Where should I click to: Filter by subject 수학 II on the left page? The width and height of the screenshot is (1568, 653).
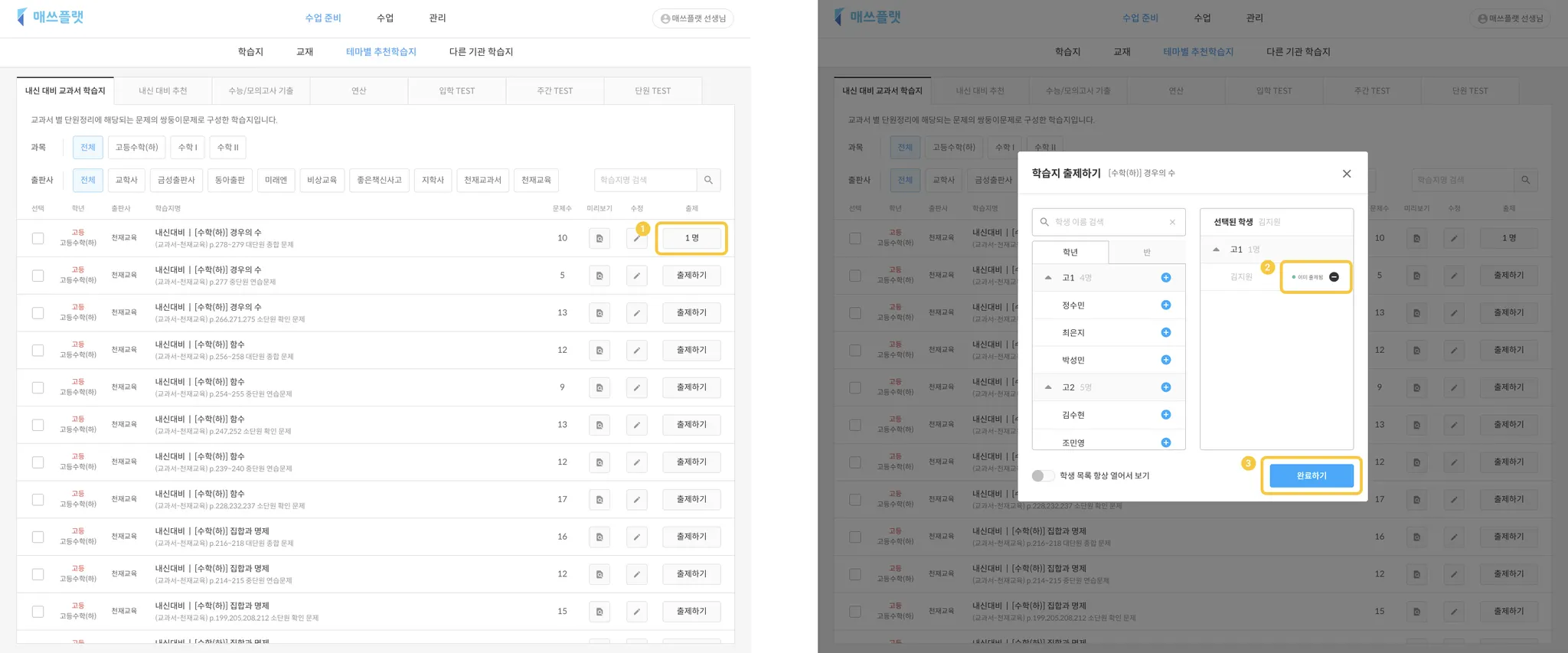click(227, 147)
